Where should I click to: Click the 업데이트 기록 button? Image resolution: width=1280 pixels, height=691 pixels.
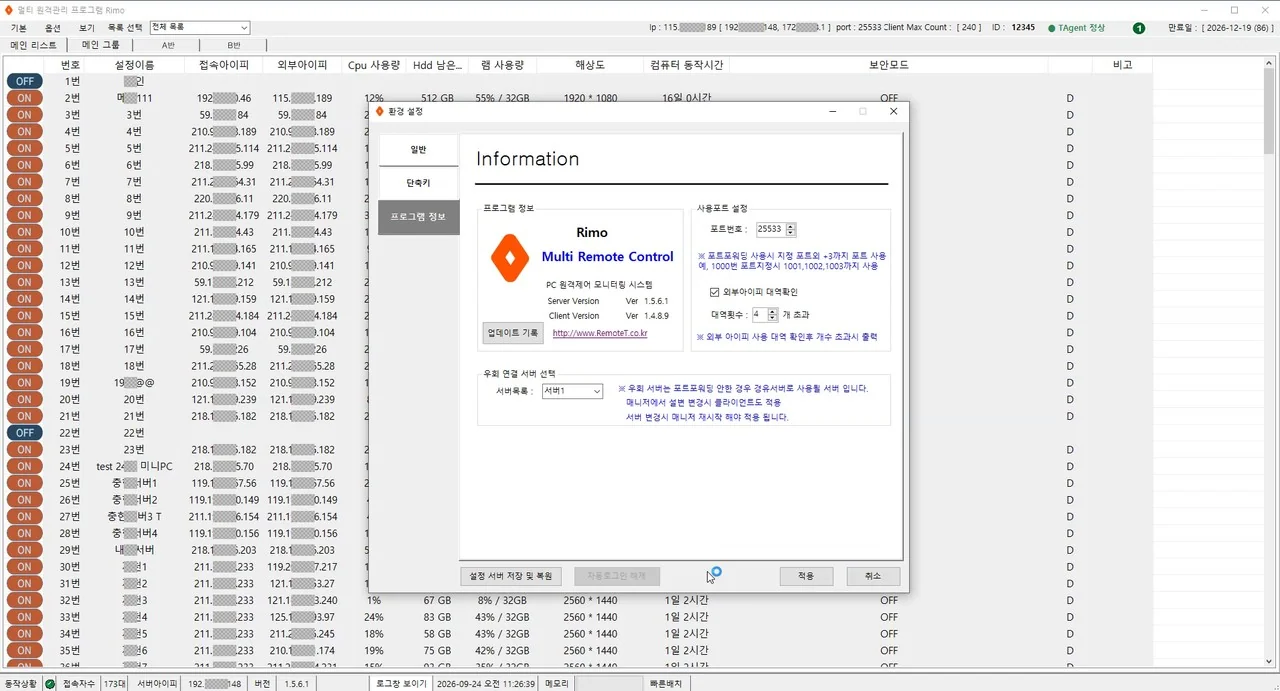coord(513,332)
